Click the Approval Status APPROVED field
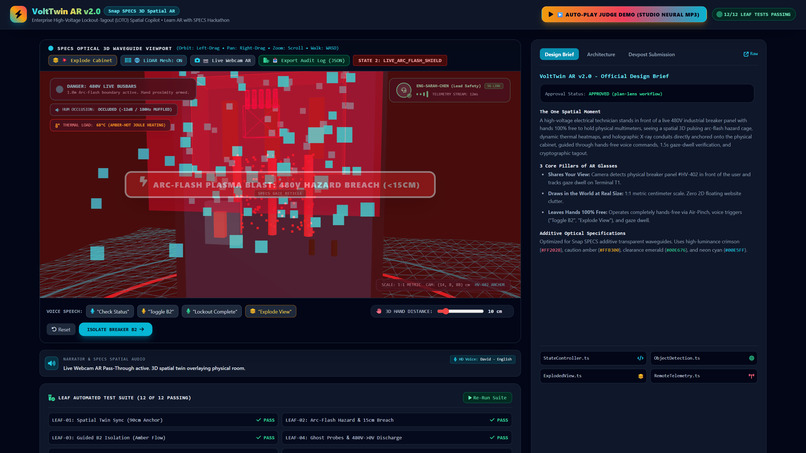The height and width of the screenshot is (453, 806). click(647, 94)
